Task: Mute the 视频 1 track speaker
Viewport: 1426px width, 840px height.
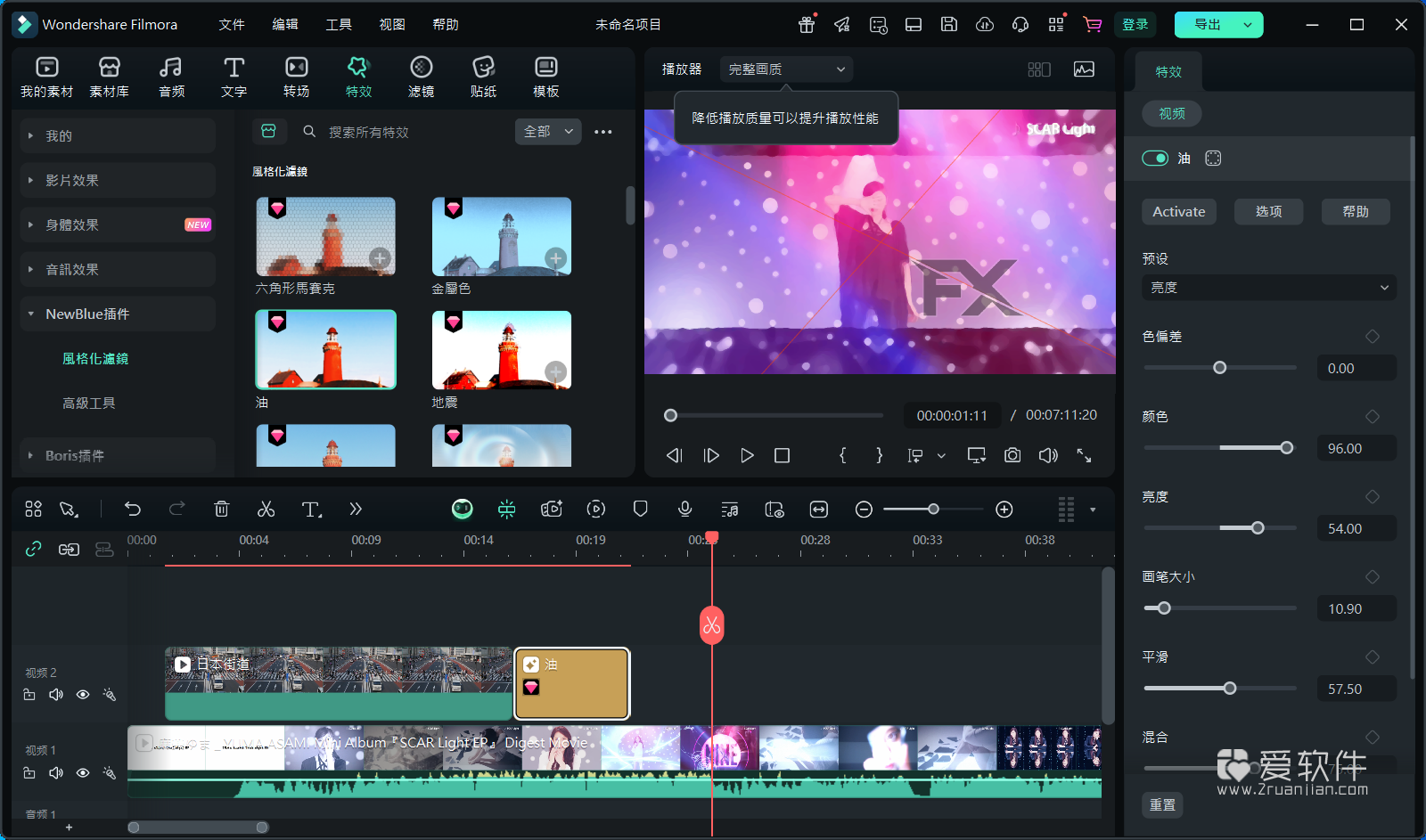Action: (x=56, y=772)
